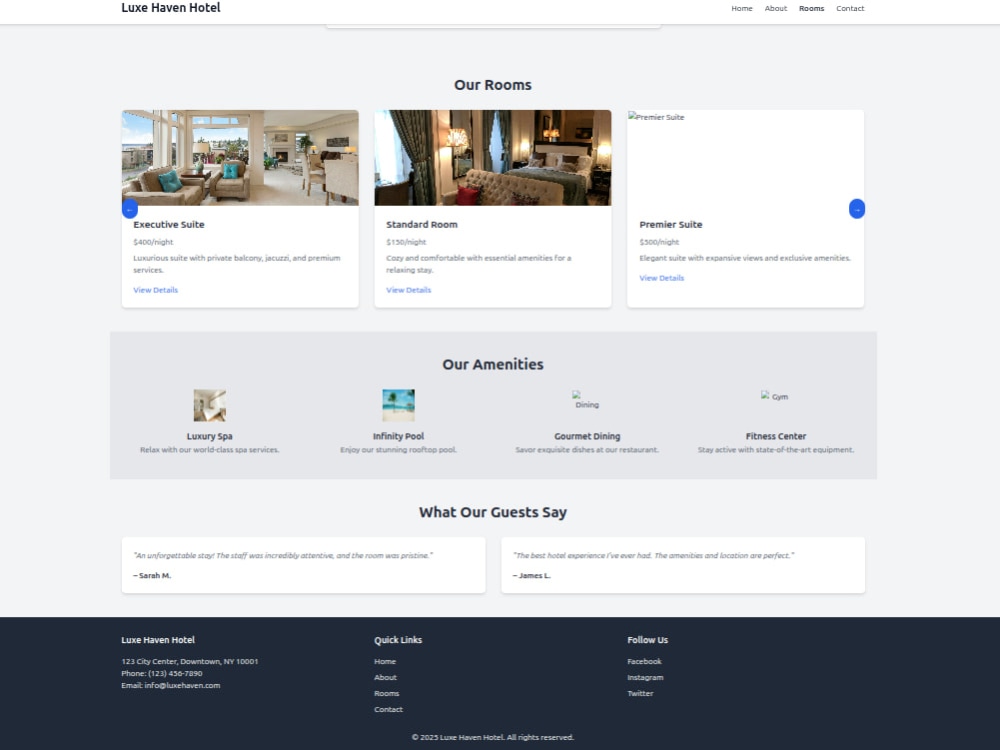Image resolution: width=1000 pixels, height=750 pixels.
Task: View details of the Premier Suite
Action: (661, 278)
